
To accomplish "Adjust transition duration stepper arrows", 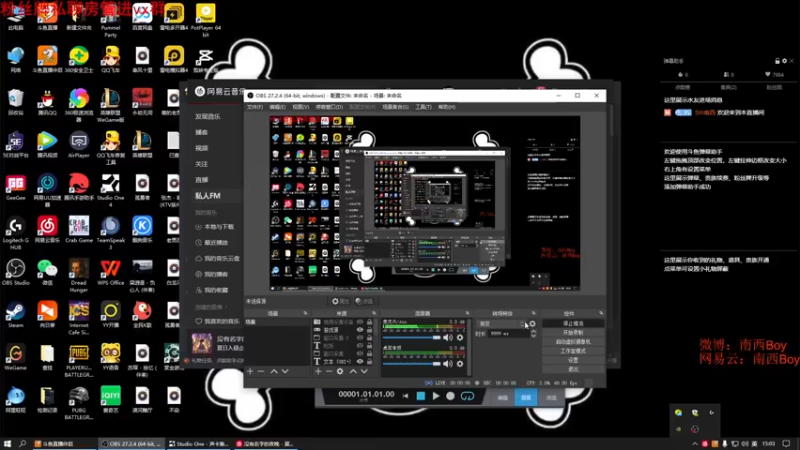I will tap(534, 334).
